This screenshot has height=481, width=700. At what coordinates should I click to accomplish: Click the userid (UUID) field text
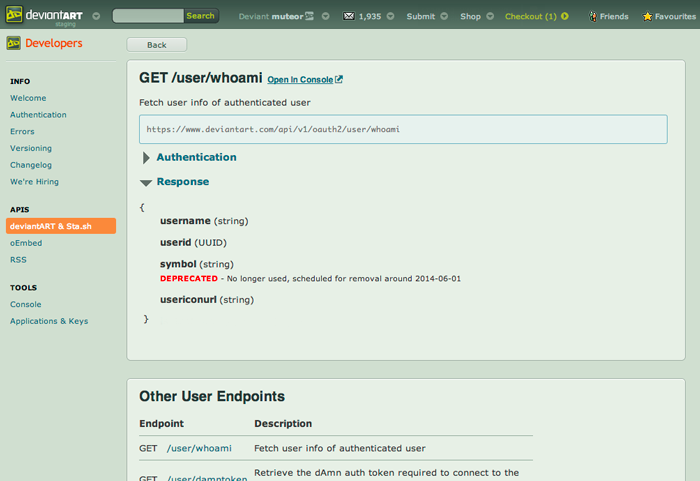(193, 243)
